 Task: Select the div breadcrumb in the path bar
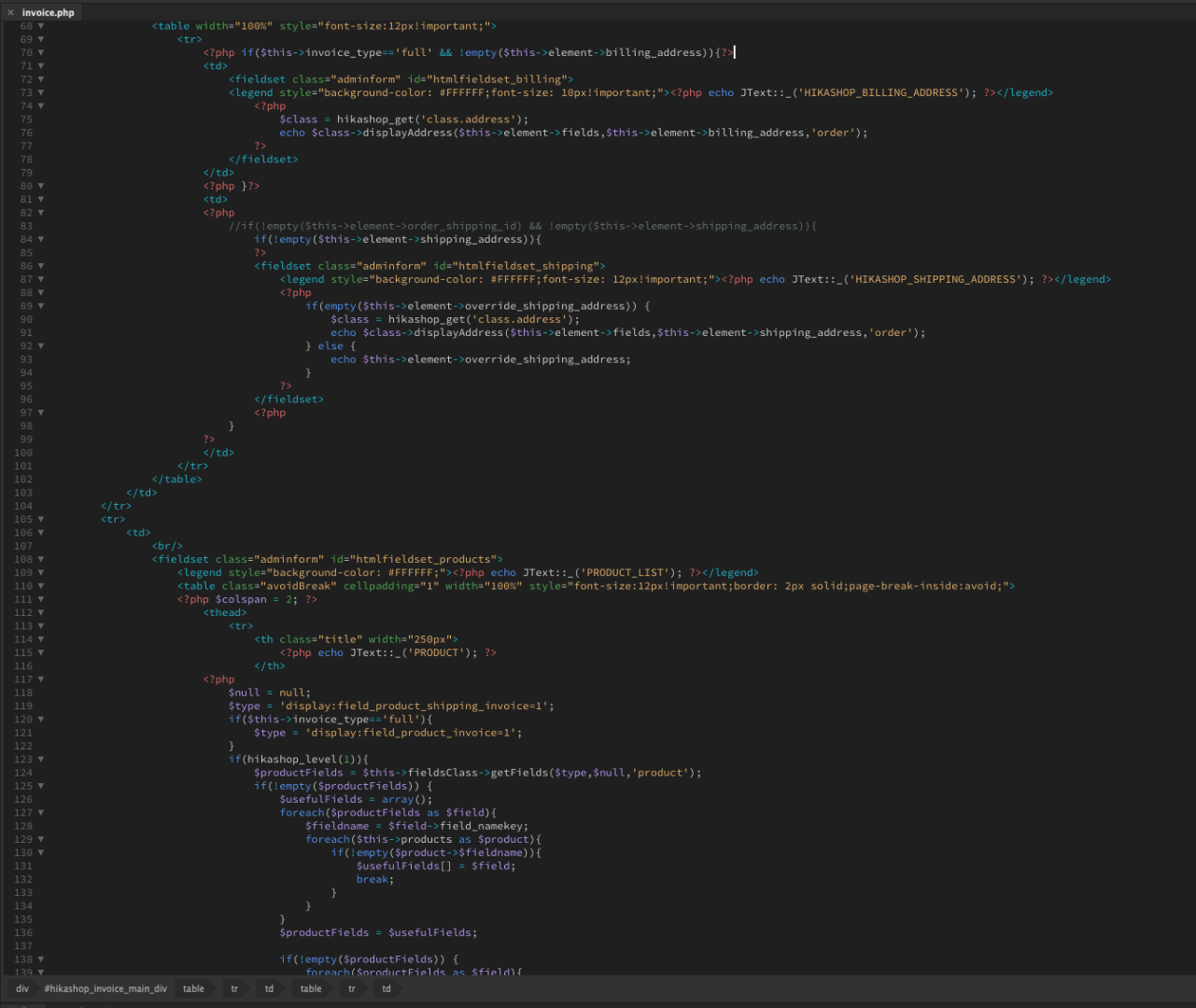(x=22, y=988)
